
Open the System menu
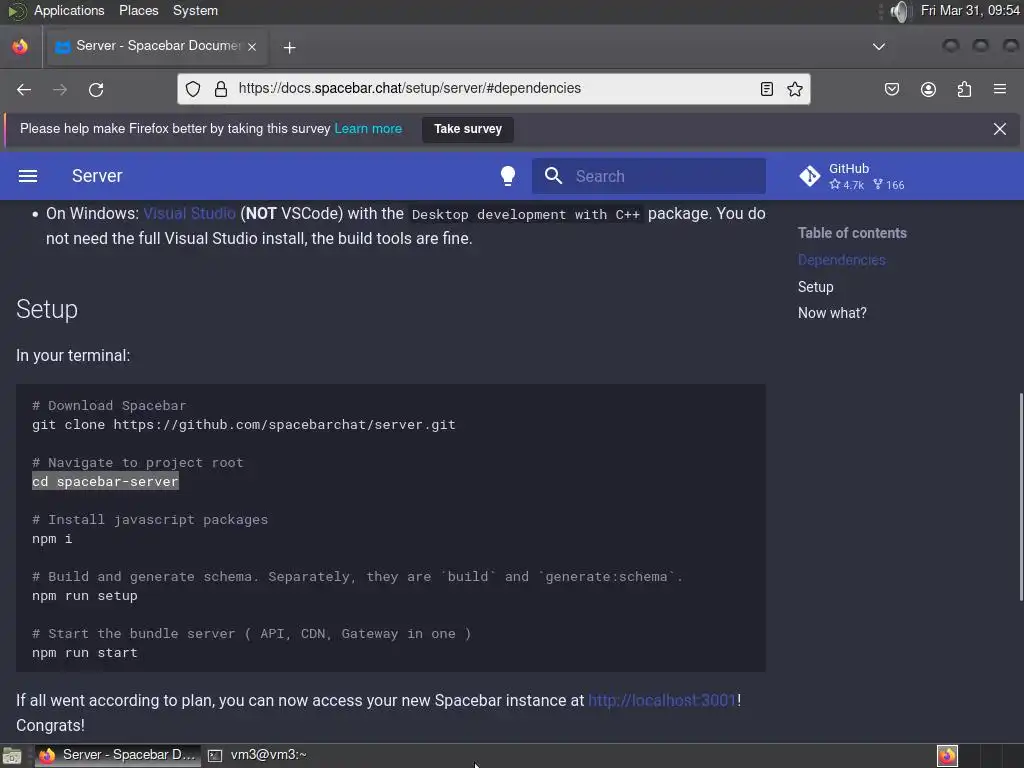tap(195, 10)
